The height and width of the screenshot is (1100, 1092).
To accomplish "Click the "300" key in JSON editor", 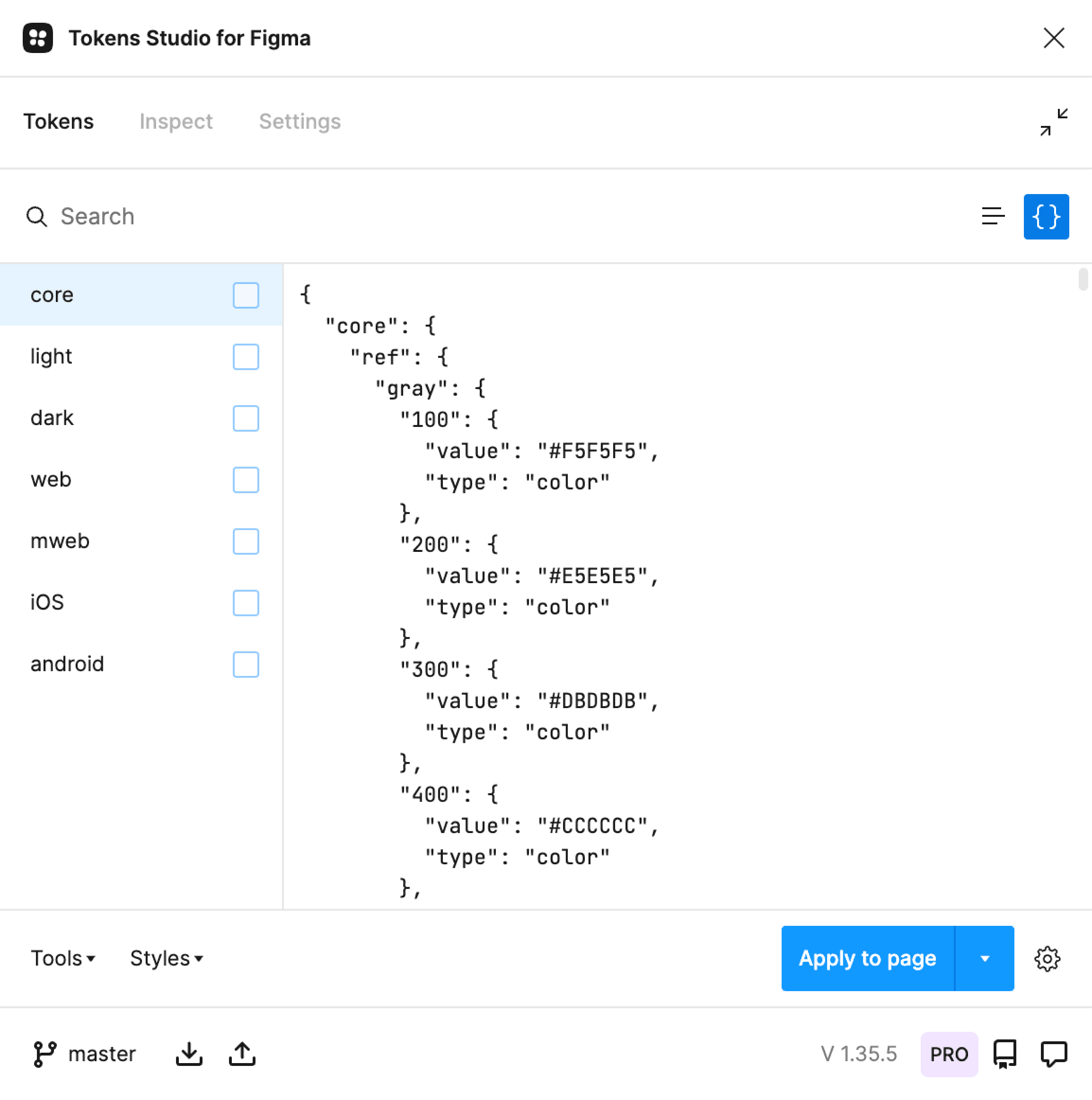I will click(x=430, y=670).
